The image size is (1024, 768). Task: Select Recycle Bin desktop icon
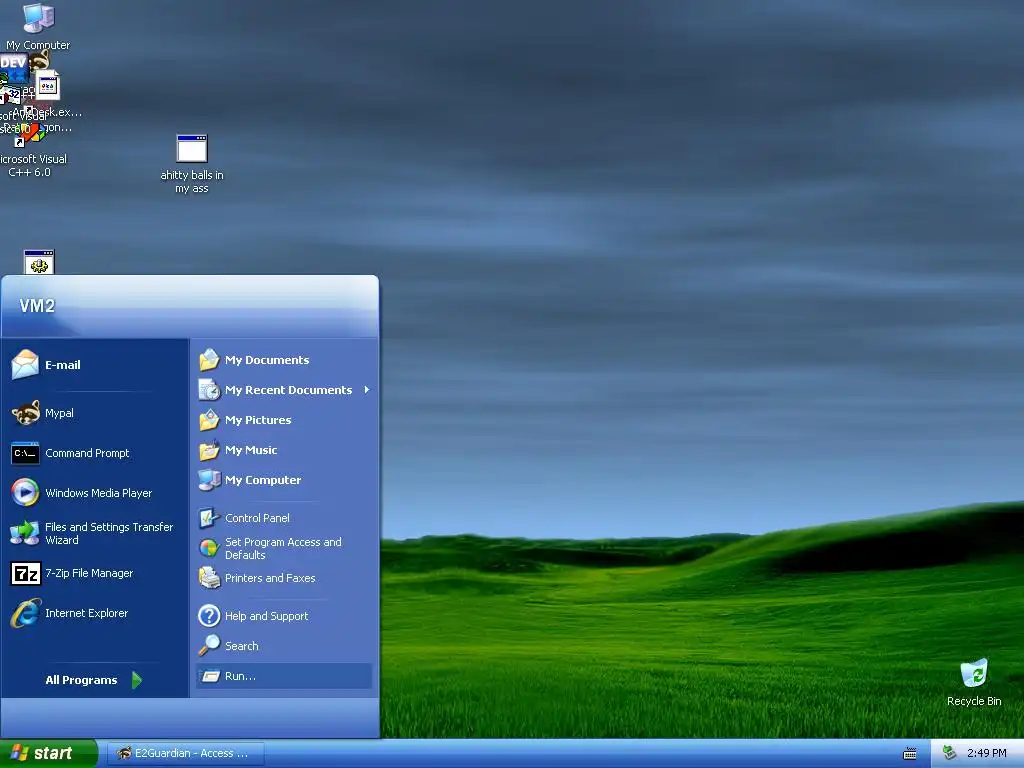click(974, 682)
